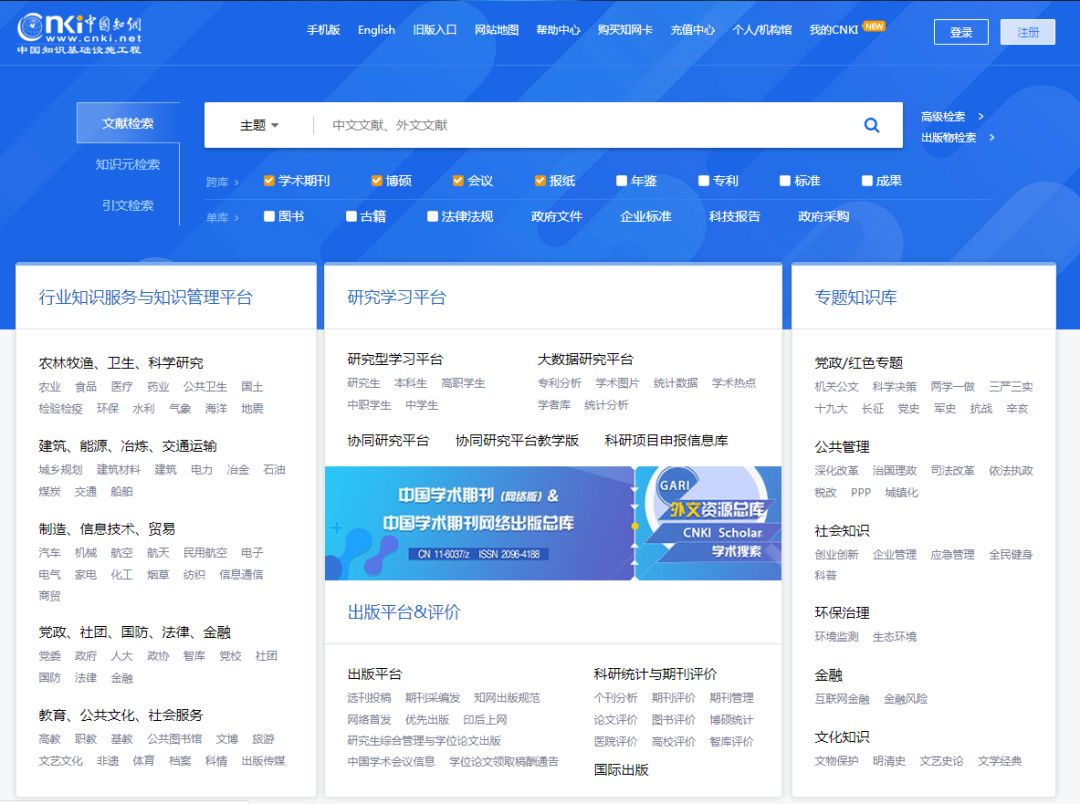The width and height of the screenshot is (1080, 804).
Task: Expand the 高级检索 arrow link
Action: pyautogui.click(x=953, y=116)
